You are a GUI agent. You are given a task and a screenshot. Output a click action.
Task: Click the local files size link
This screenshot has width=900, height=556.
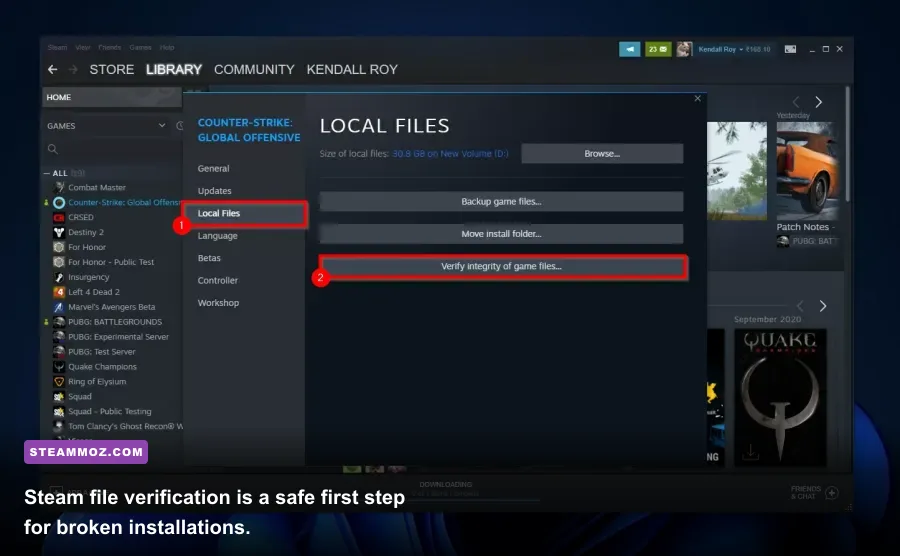(x=450, y=154)
